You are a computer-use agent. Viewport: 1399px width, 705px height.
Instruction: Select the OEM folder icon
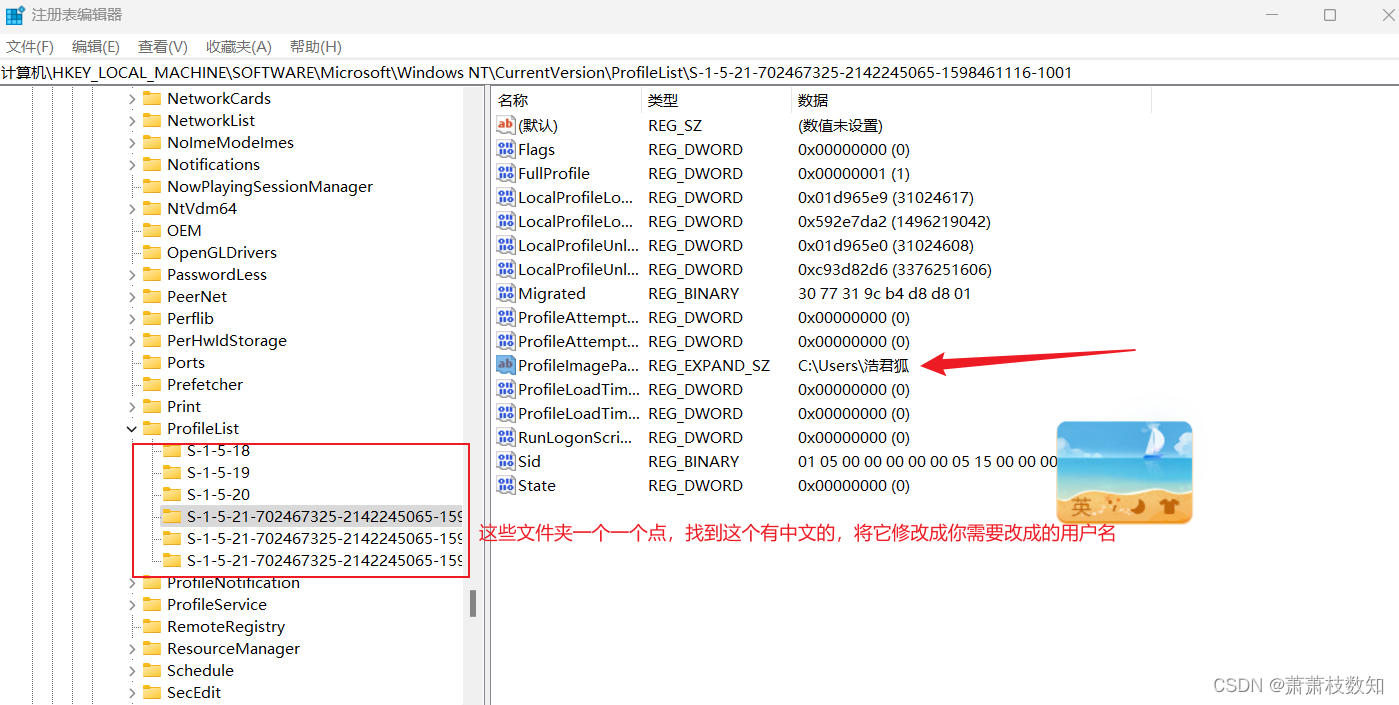[x=152, y=230]
